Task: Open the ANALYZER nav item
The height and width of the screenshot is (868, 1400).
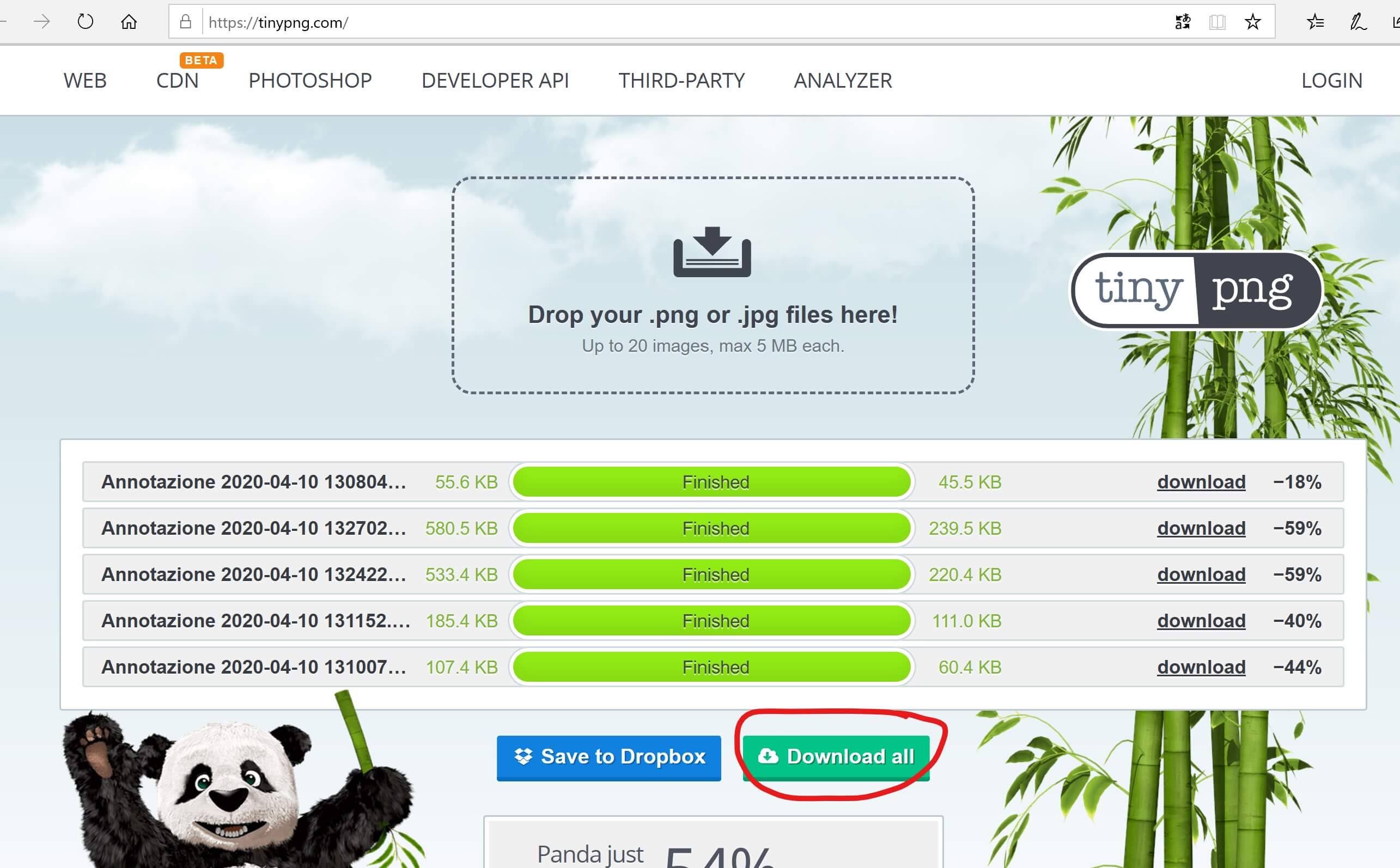Action: [x=843, y=81]
